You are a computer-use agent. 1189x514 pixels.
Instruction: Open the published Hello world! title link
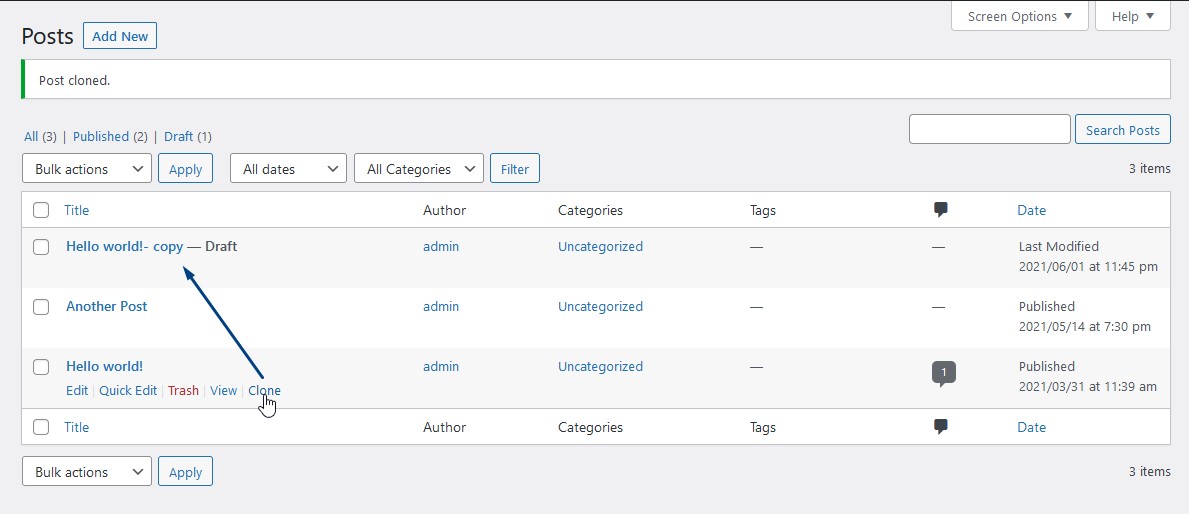[x=105, y=366]
